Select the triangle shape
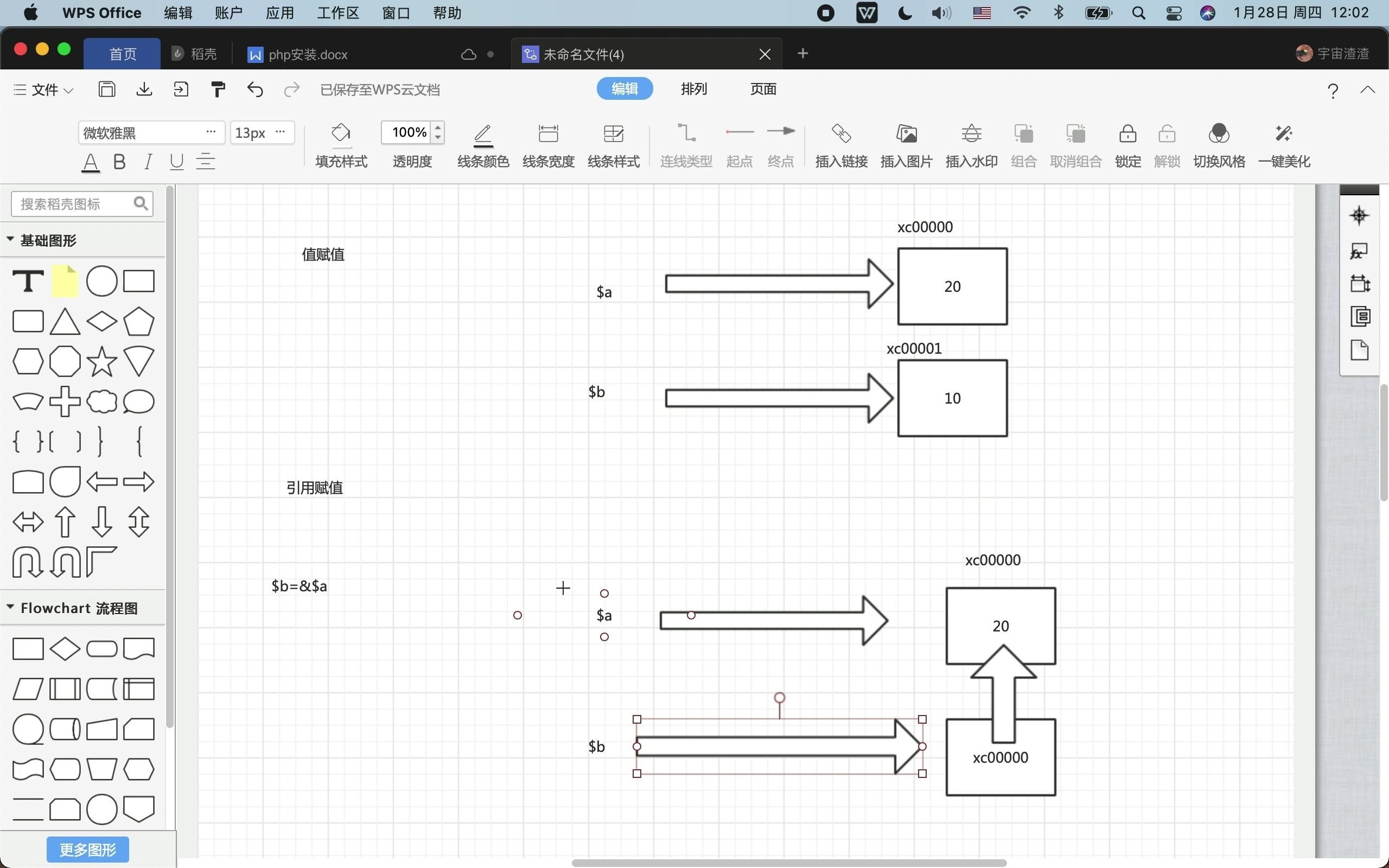 [65, 322]
